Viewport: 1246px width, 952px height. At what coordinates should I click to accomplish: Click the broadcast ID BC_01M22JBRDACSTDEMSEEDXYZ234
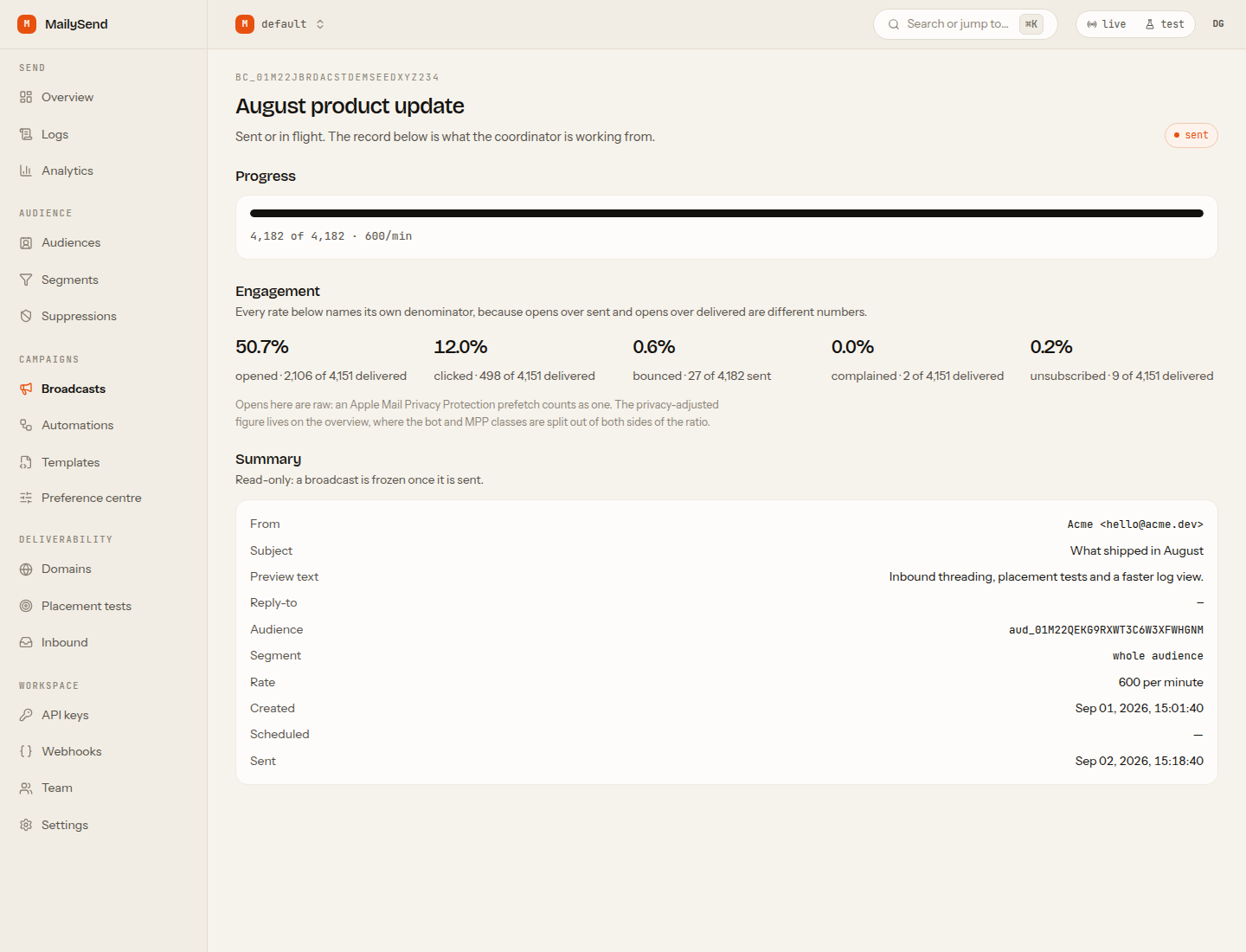tap(337, 77)
